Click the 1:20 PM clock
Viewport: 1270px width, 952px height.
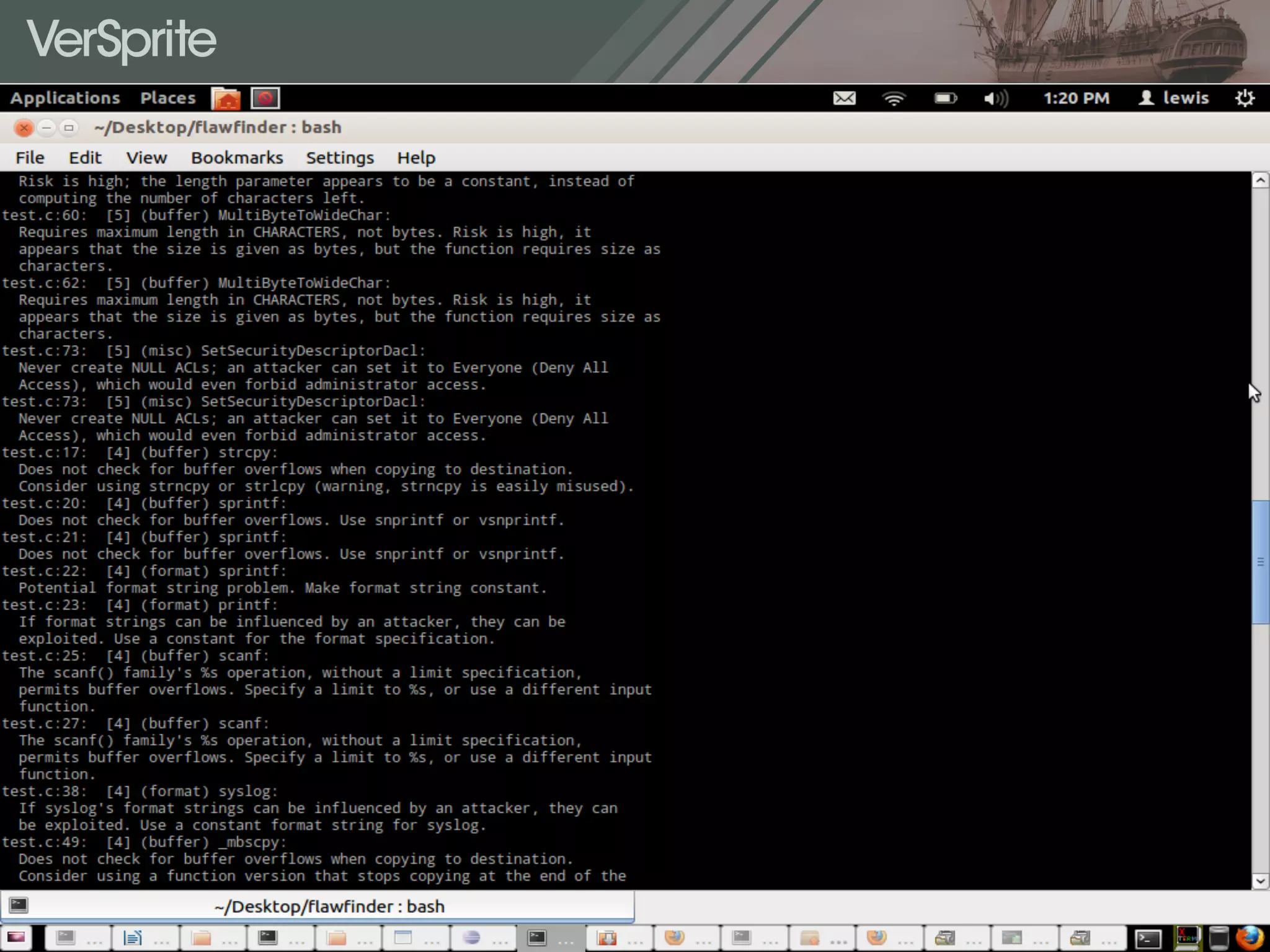click(1076, 98)
